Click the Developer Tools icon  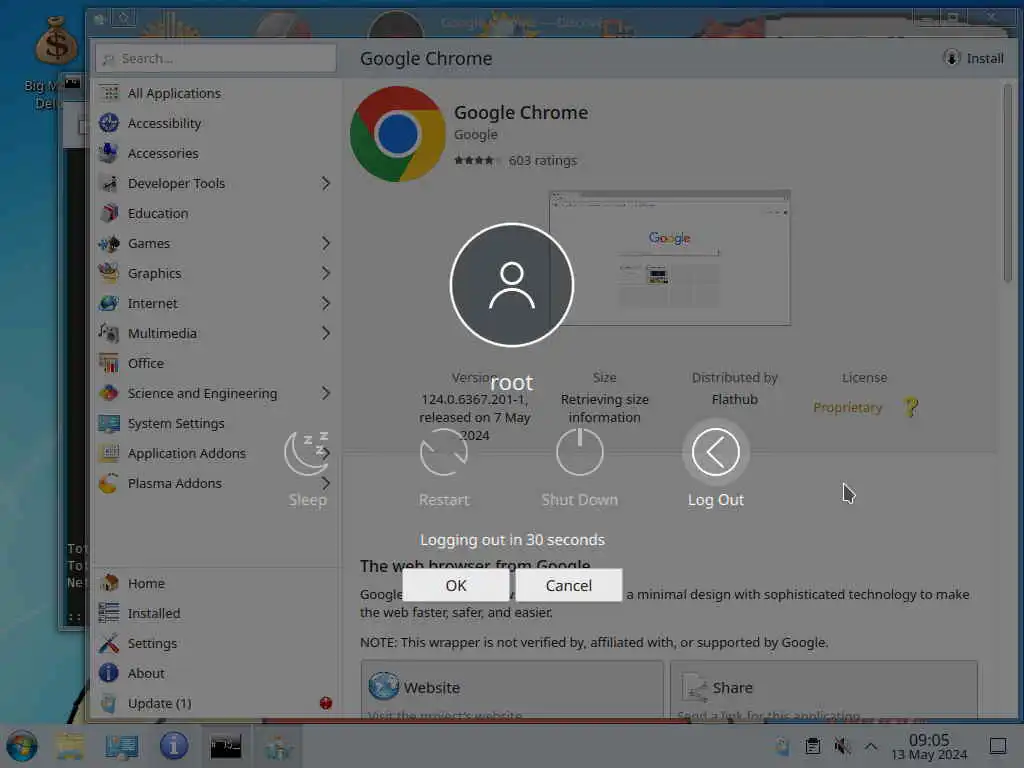109,184
